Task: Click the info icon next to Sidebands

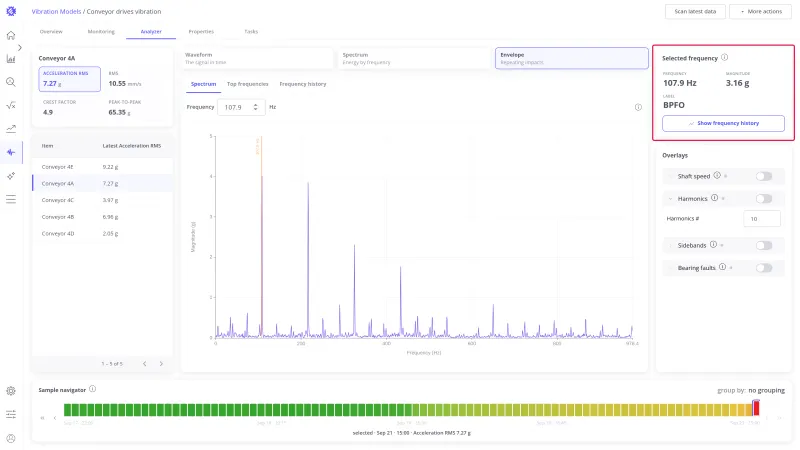Action: [x=713, y=245]
